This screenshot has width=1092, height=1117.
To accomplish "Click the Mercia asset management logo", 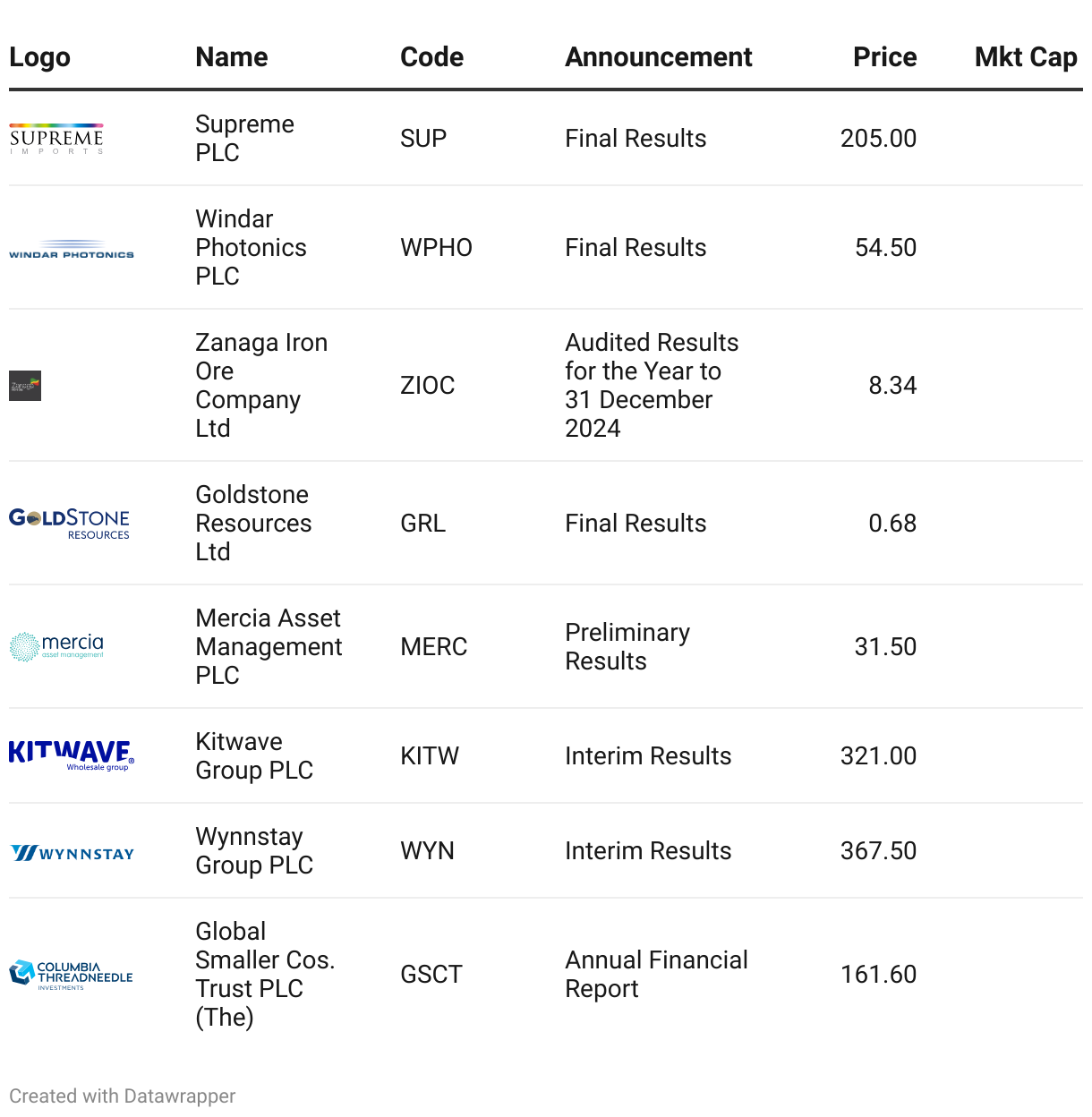I will pyautogui.click(x=57, y=646).
